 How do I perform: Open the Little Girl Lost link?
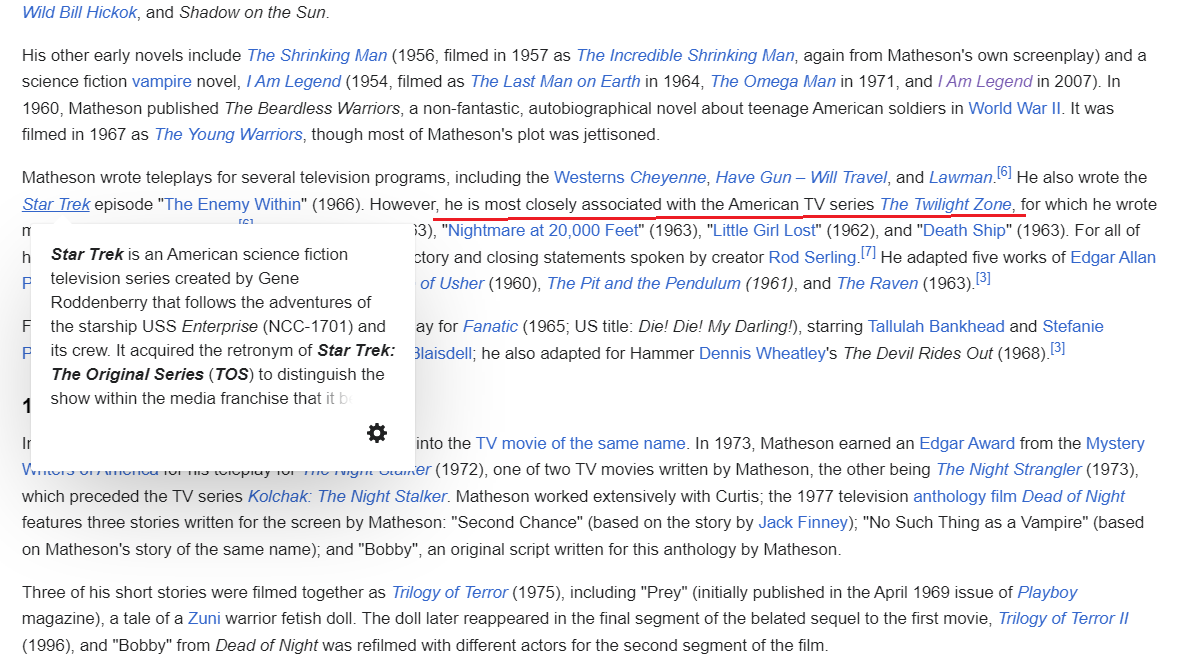click(x=764, y=230)
